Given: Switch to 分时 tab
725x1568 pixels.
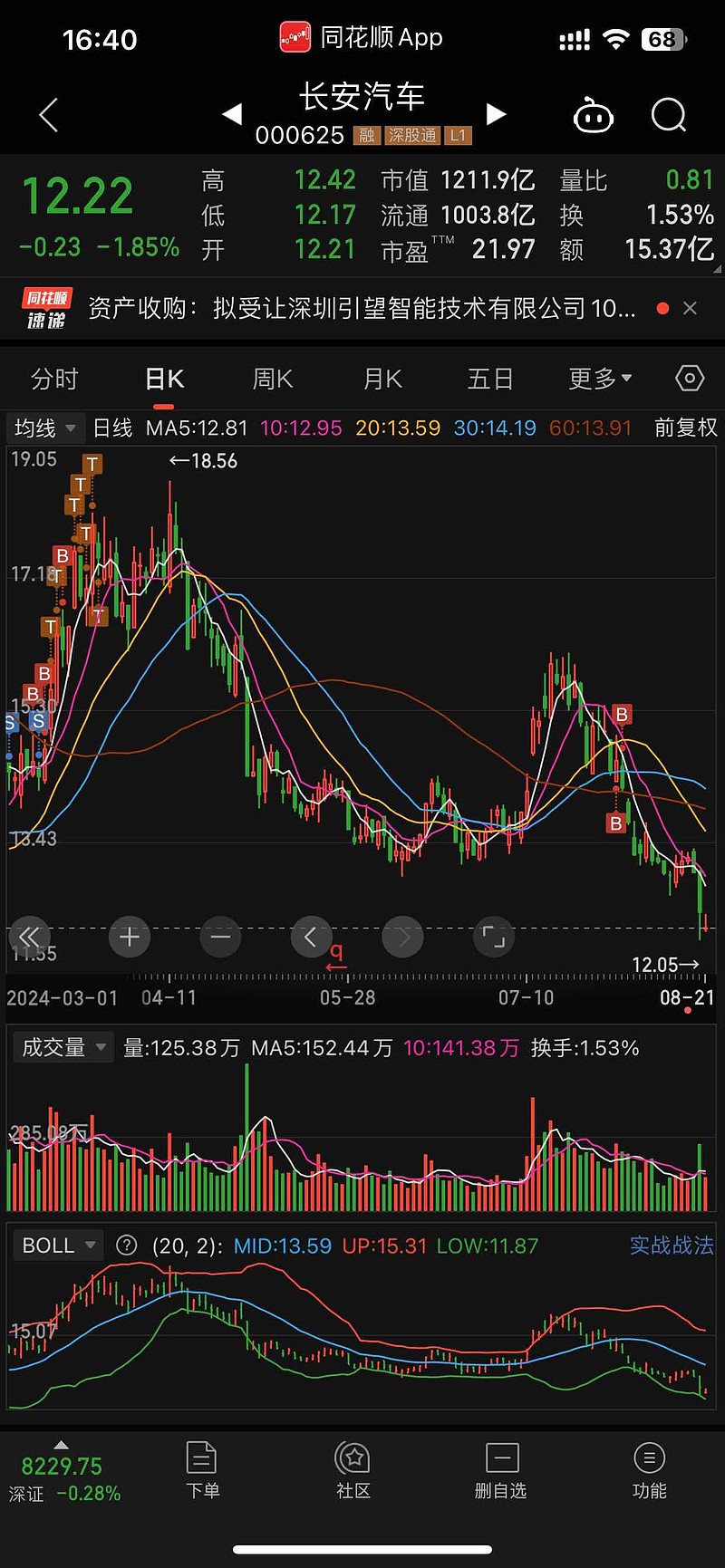Looking at the screenshot, I should click(x=55, y=379).
